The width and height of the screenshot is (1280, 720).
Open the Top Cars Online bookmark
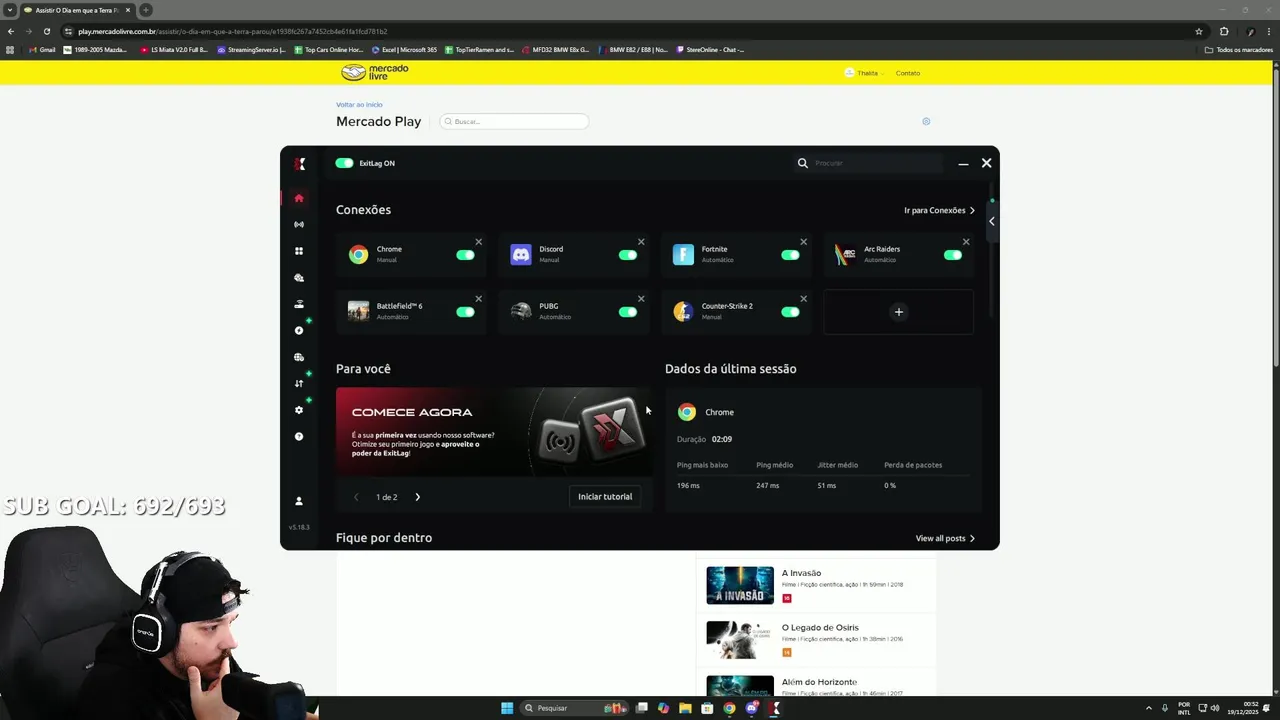point(329,49)
